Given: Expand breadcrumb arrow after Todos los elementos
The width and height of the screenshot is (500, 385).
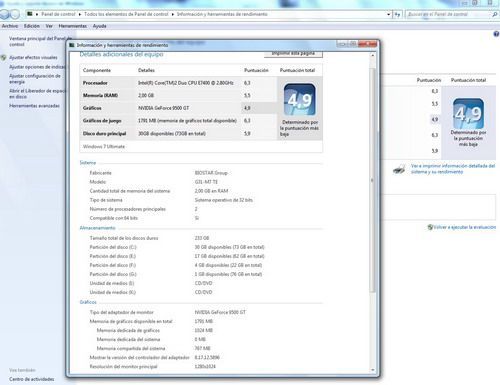Looking at the screenshot, I should (x=173, y=14).
